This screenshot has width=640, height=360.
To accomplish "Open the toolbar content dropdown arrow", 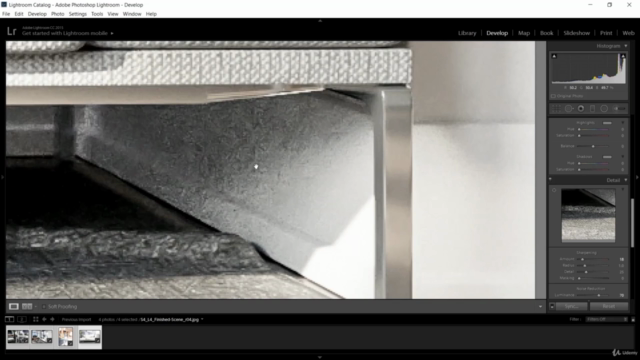I will tap(540, 307).
